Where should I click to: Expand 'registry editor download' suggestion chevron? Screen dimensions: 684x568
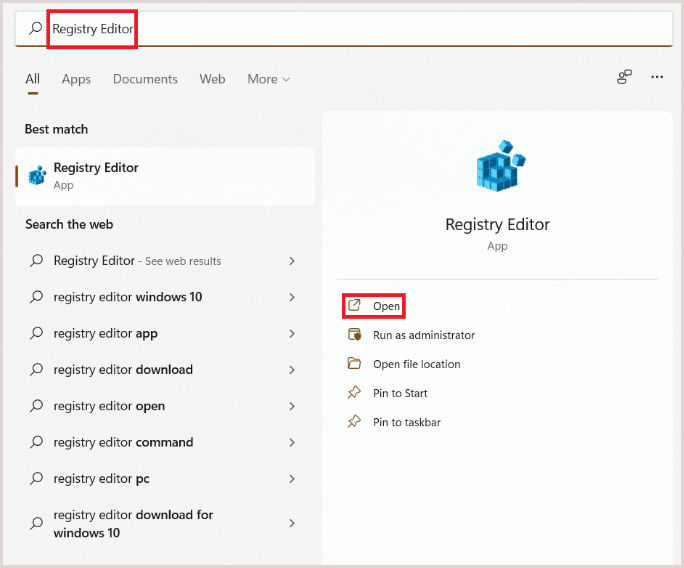tap(292, 370)
